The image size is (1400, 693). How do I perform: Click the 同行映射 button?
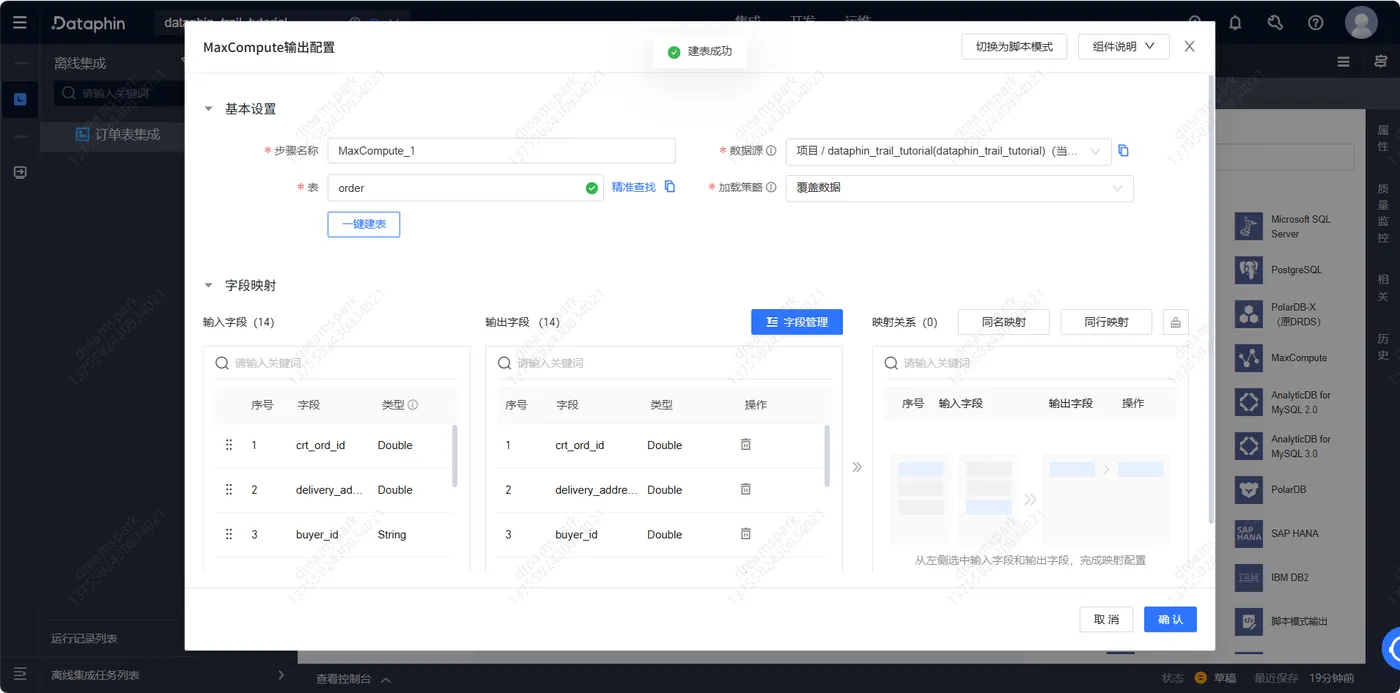coord(1107,322)
